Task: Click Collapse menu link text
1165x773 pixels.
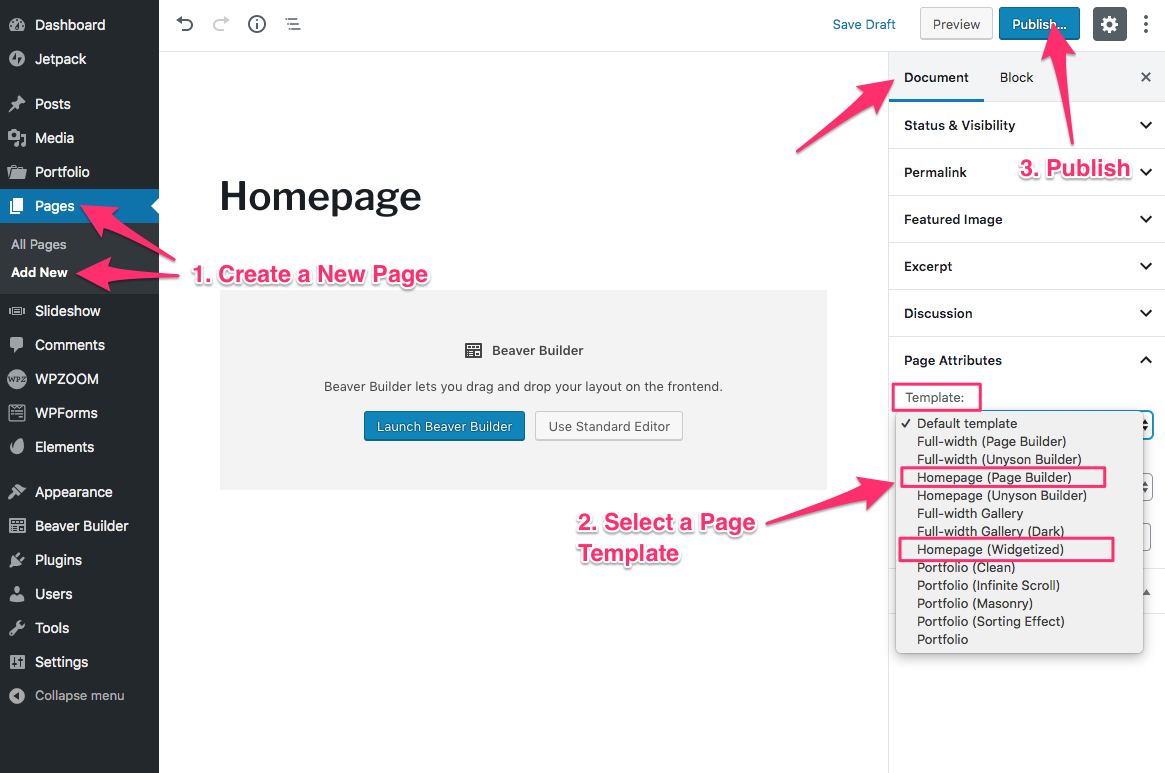Action: [79, 696]
